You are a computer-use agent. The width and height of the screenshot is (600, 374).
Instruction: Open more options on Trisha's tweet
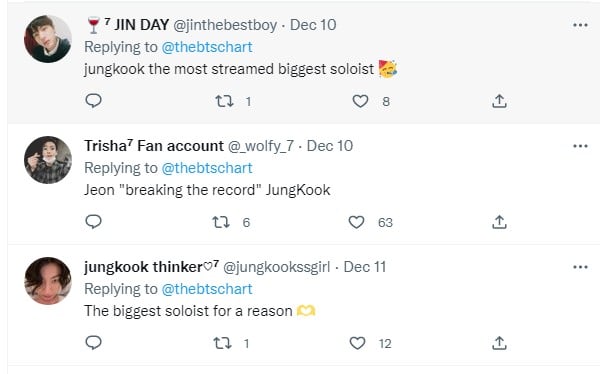(x=580, y=146)
